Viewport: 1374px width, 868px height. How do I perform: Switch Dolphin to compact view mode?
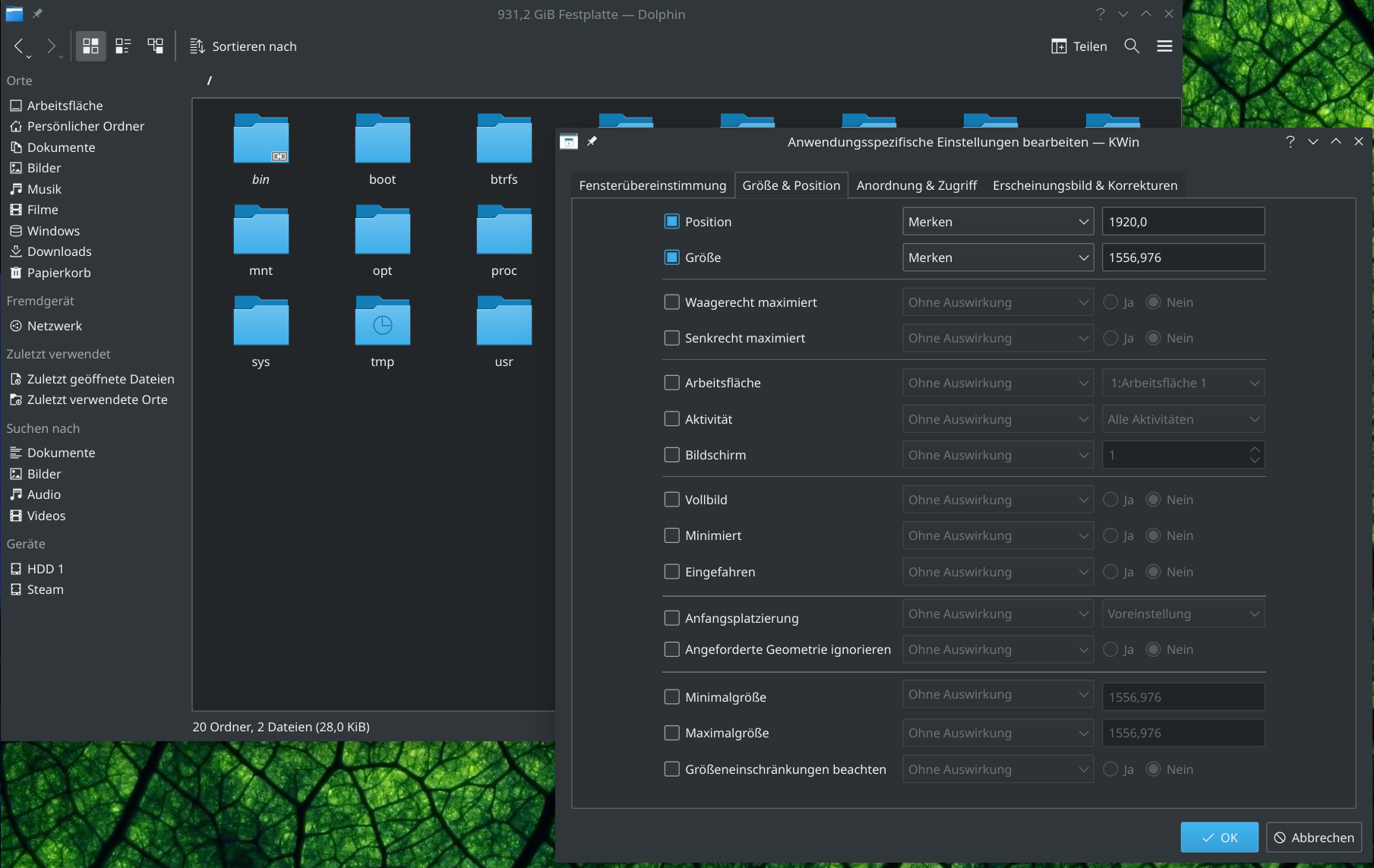coord(123,46)
